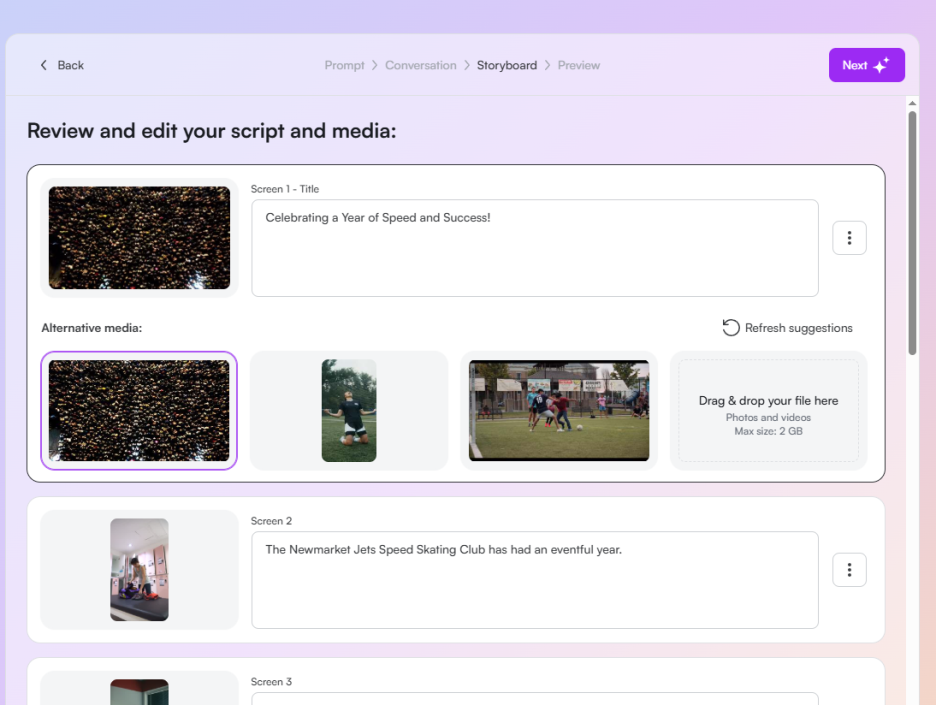This screenshot has width=936, height=705.
Task: Click the chevron between Prompt and Conversation
Action: tap(374, 65)
